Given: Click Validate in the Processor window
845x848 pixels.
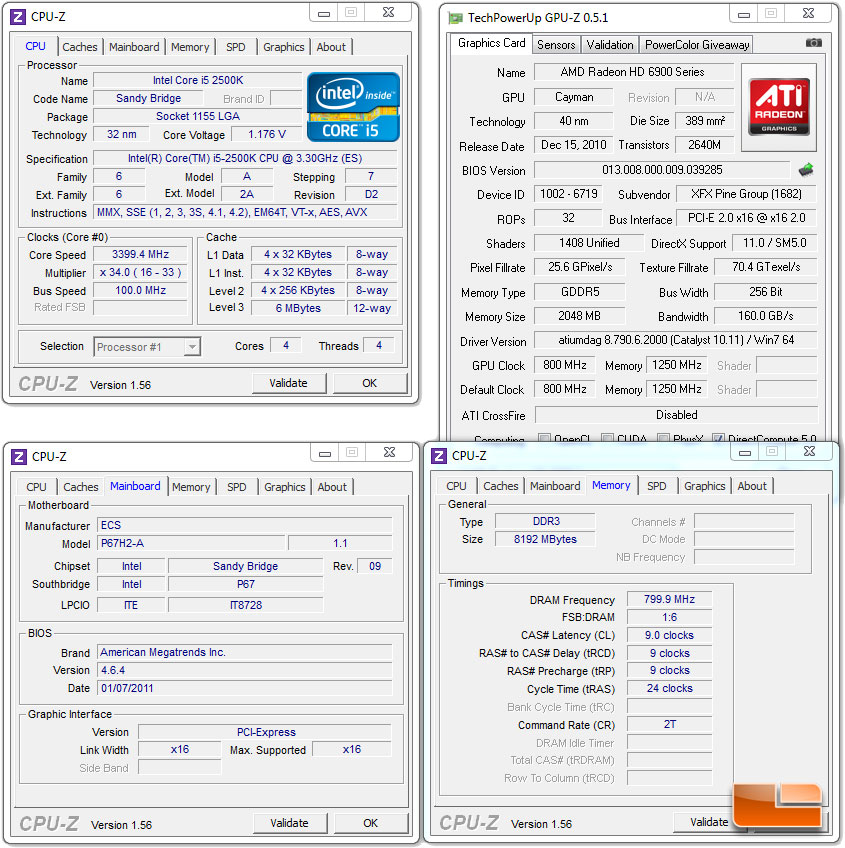Looking at the screenshot, I should (x=288, y=383).
